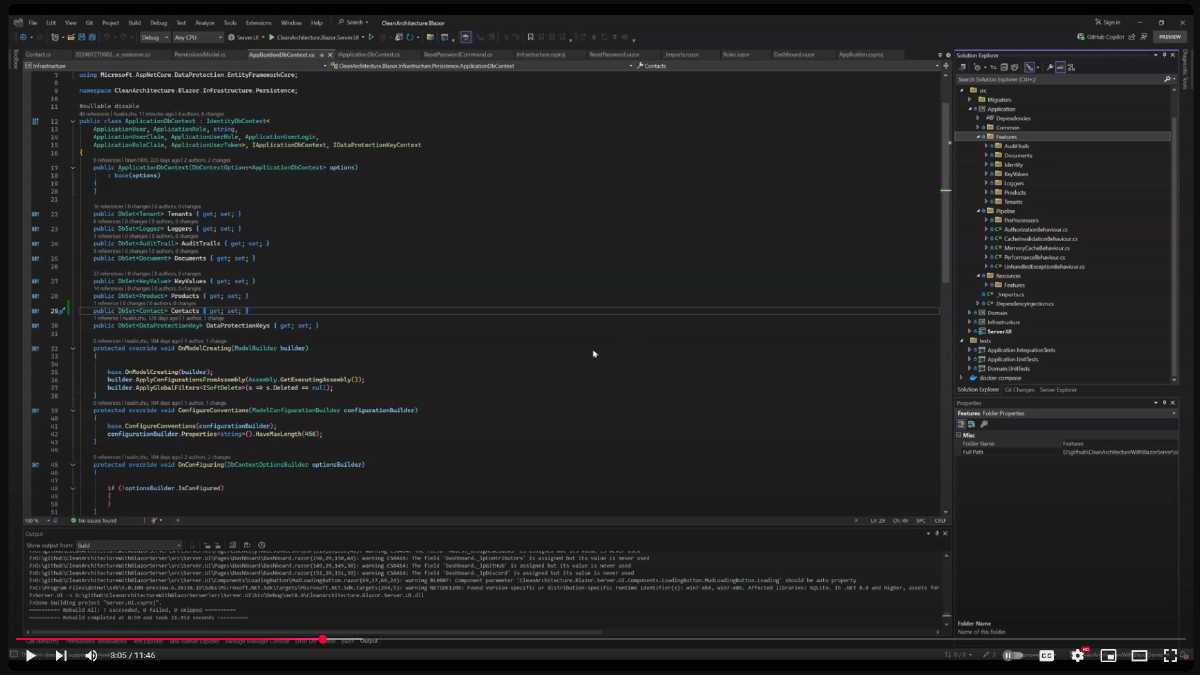Expand the Domain project node
Screen dimensions: 1200x675
coord(970,313)
